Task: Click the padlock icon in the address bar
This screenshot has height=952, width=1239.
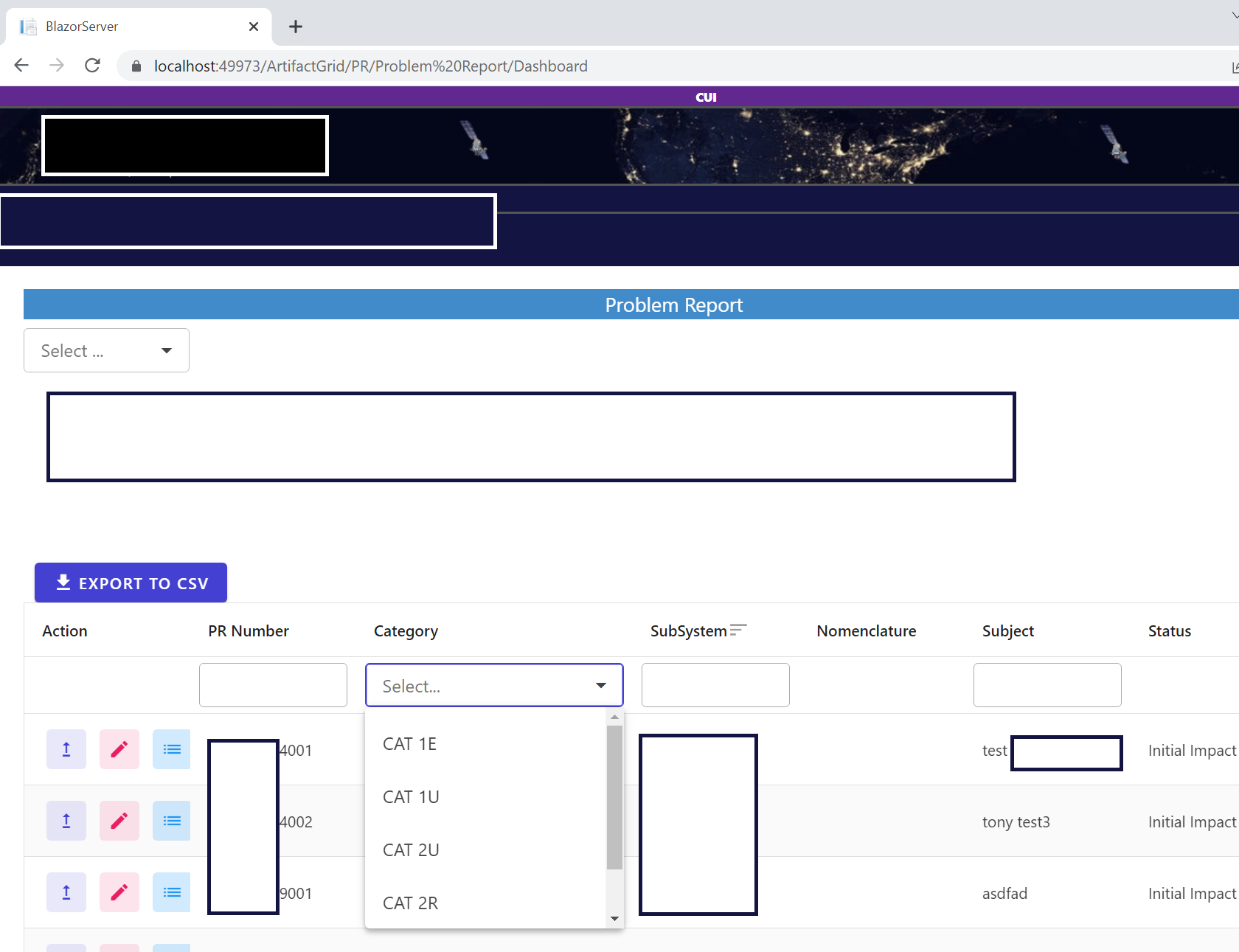Action: (x=136, y=66)
